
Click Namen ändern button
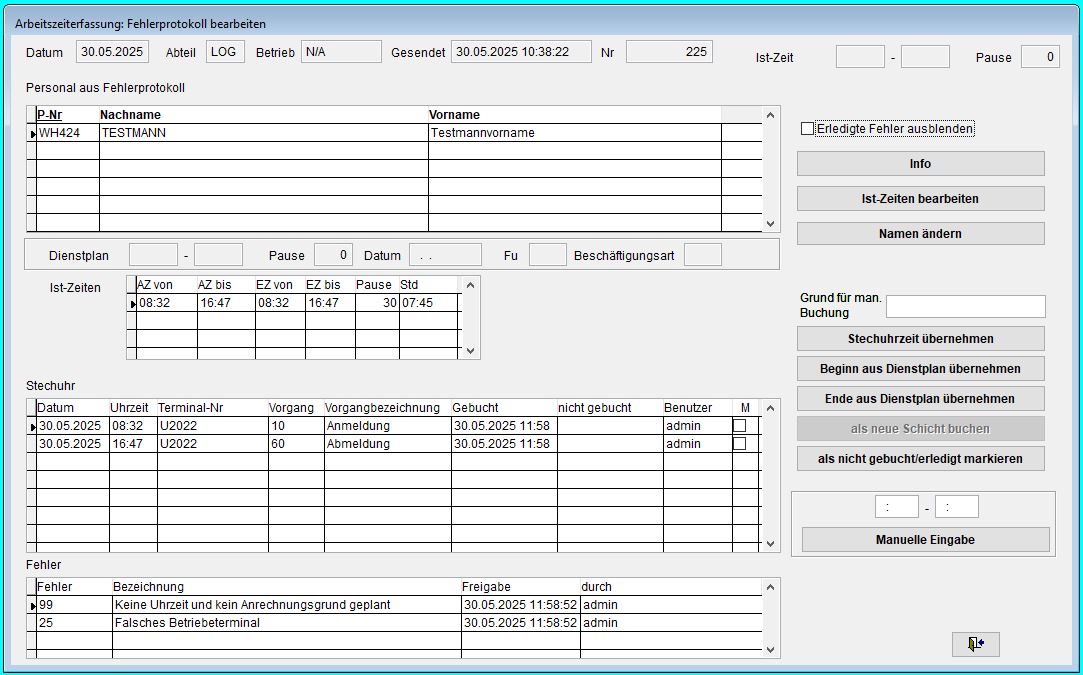coord(920,234)
